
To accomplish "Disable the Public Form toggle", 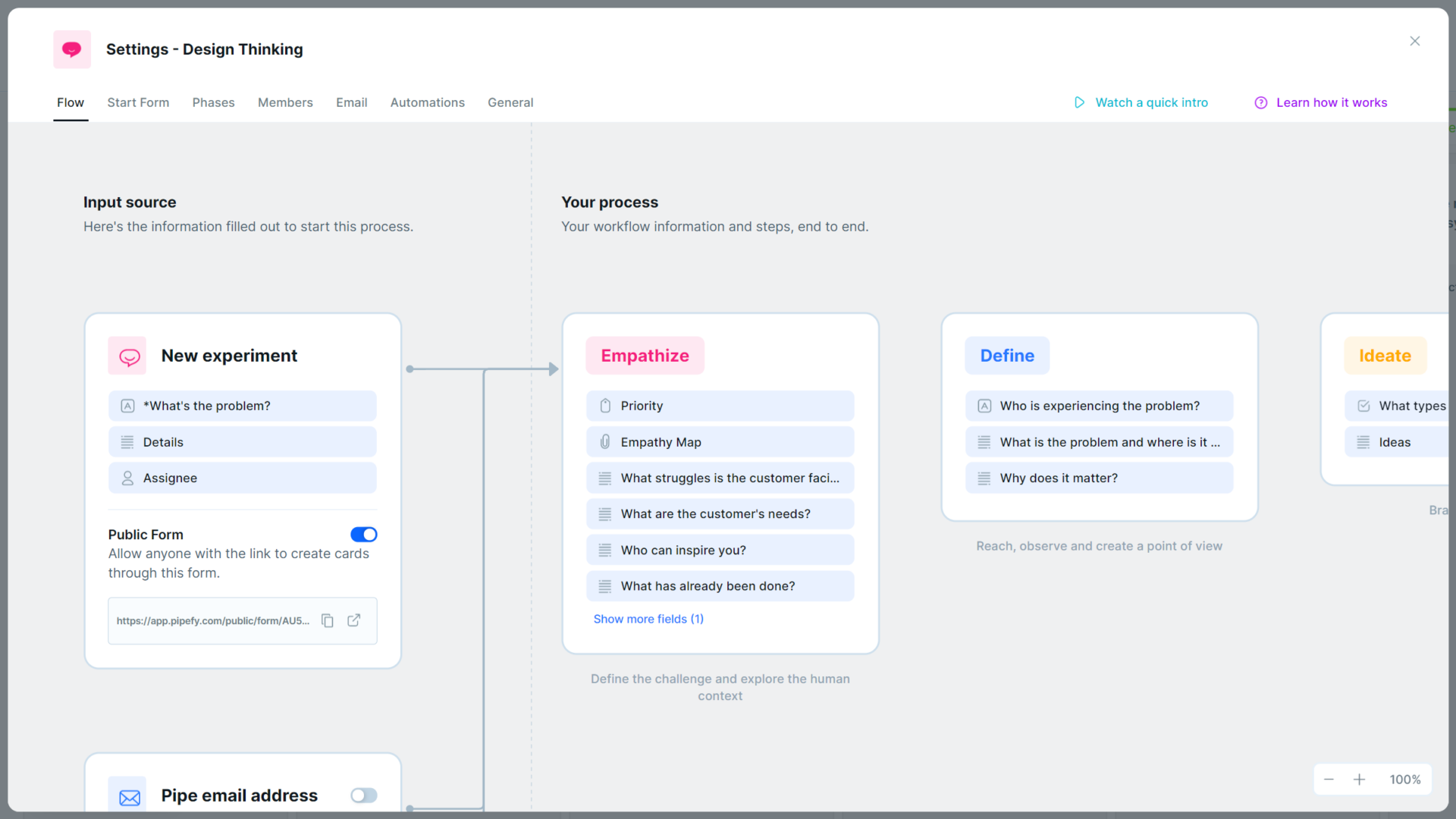I will [363, 534].
